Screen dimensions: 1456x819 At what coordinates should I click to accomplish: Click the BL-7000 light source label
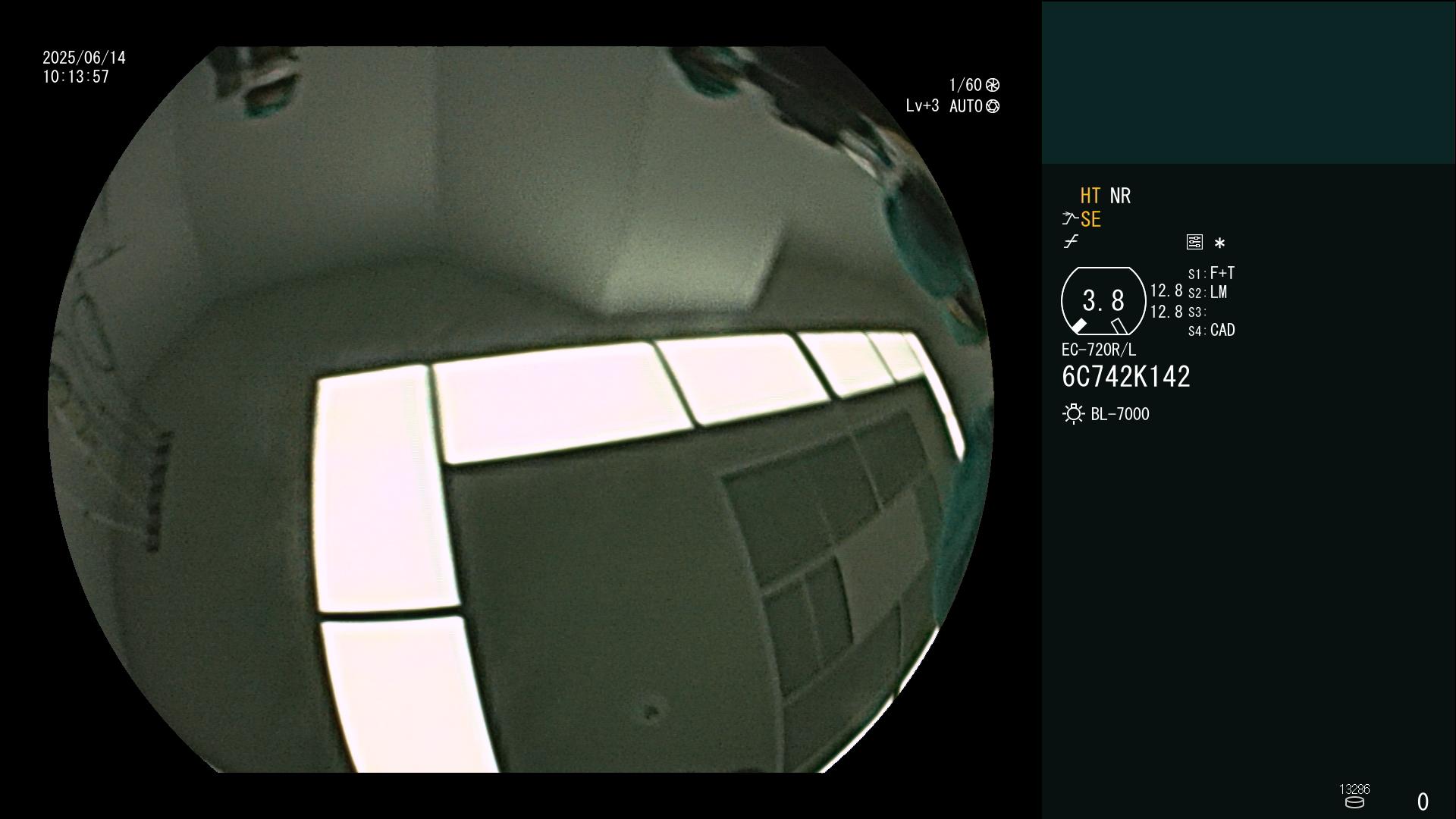tap(1120, 414)
